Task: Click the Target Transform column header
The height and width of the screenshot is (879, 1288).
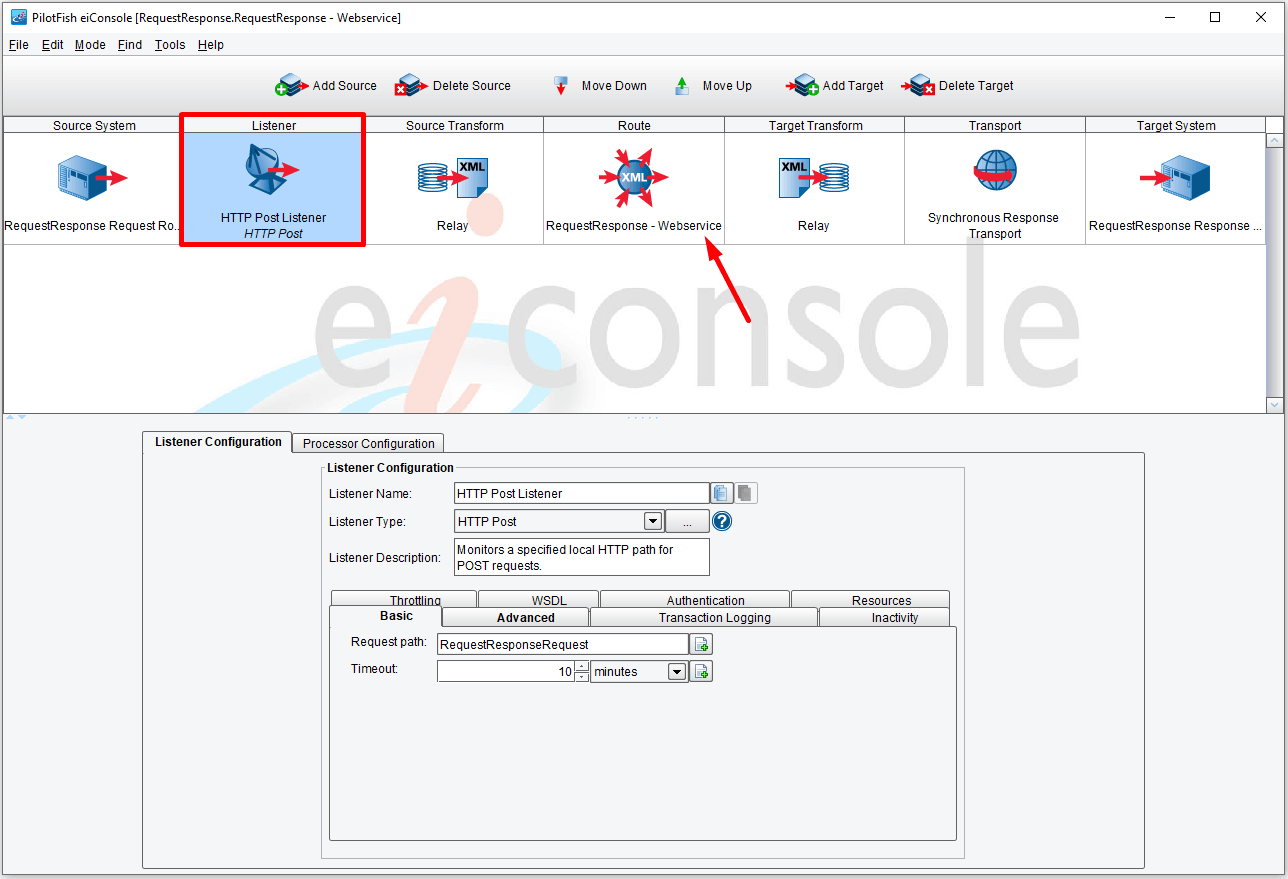Action: click(815, 125)
